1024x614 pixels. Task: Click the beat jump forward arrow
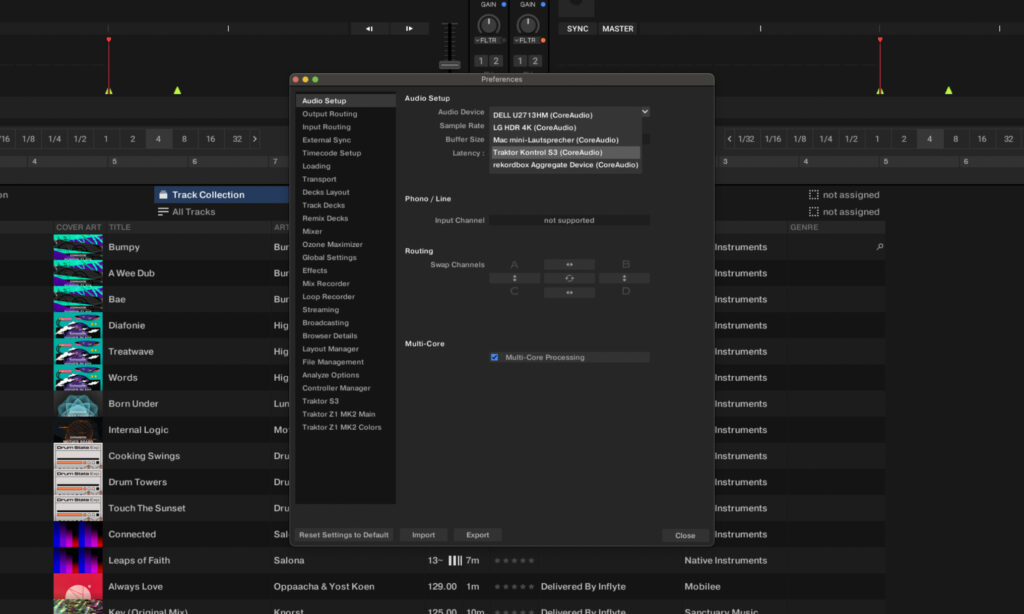click(x=409, y=28)
